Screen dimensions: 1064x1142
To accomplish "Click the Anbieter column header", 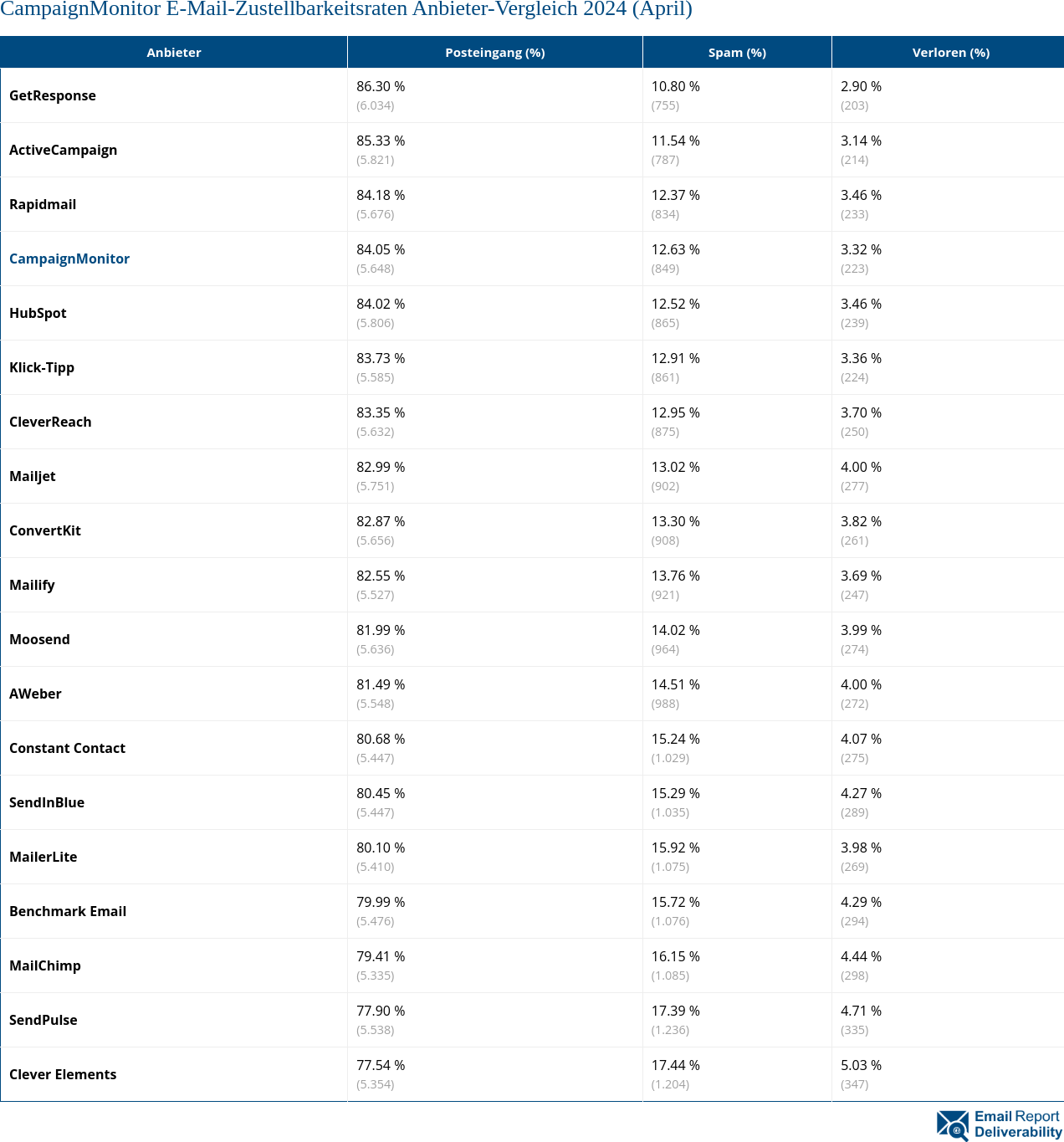I will (174, 52).
